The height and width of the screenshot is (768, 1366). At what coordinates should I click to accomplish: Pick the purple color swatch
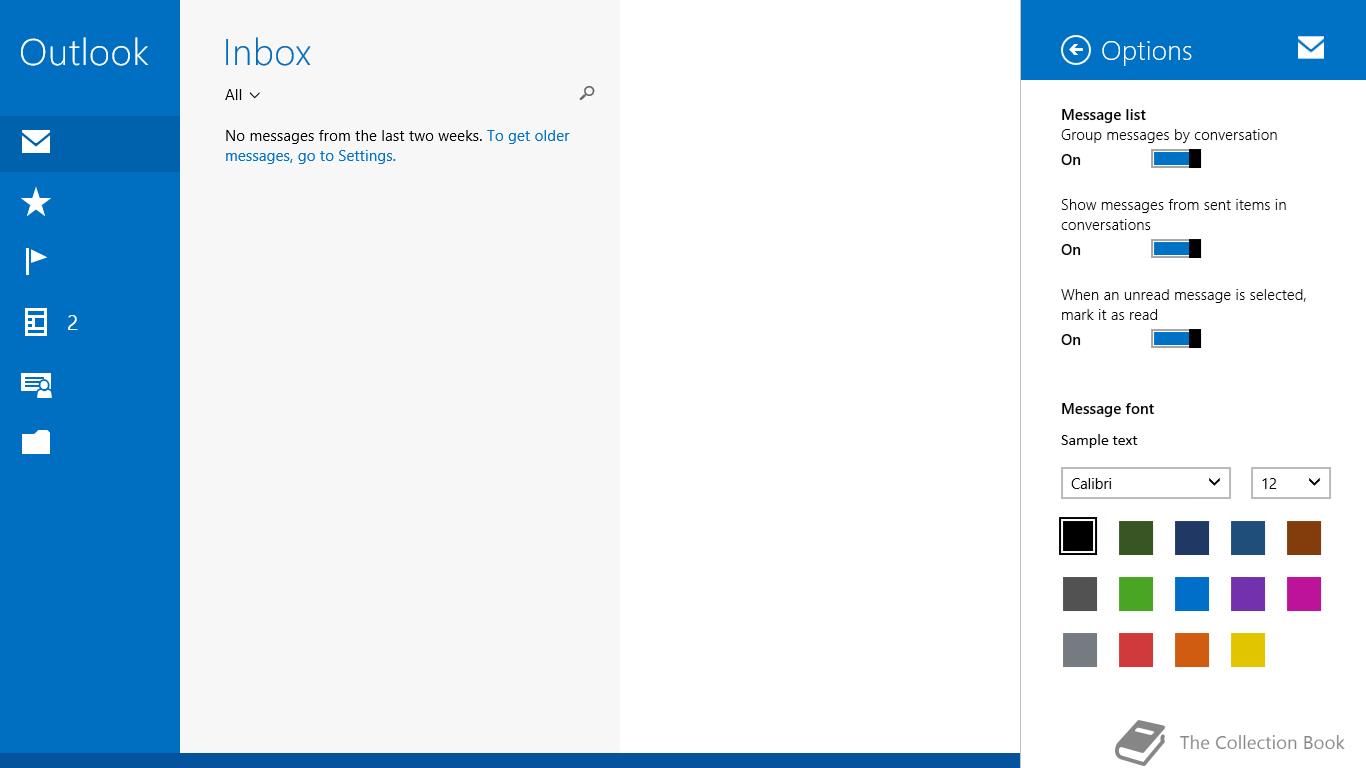click(1248, 594)
